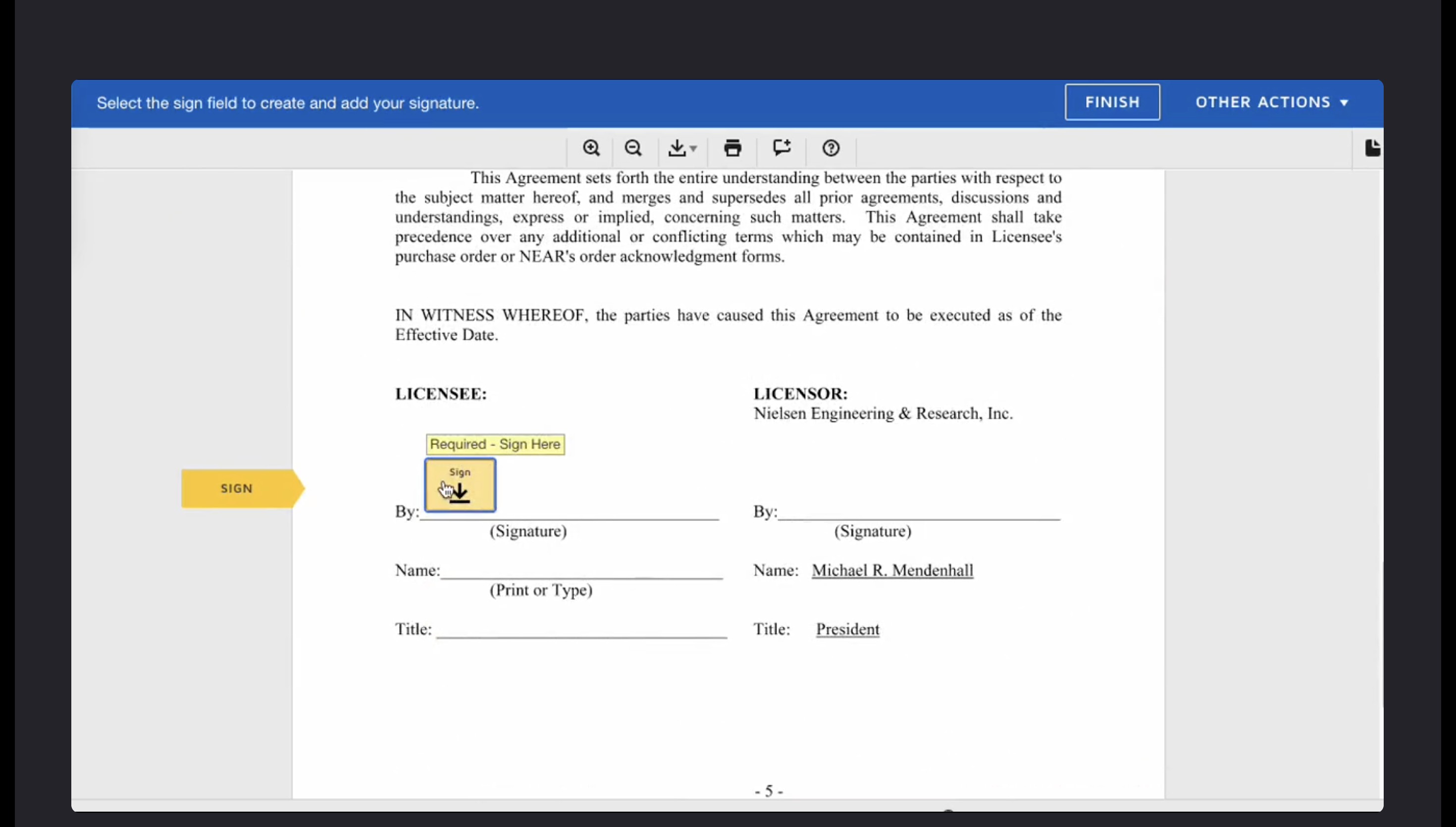Screen dimensions: 1456x827
Task: Open the help question mark icon
Action: coord(831,148)
